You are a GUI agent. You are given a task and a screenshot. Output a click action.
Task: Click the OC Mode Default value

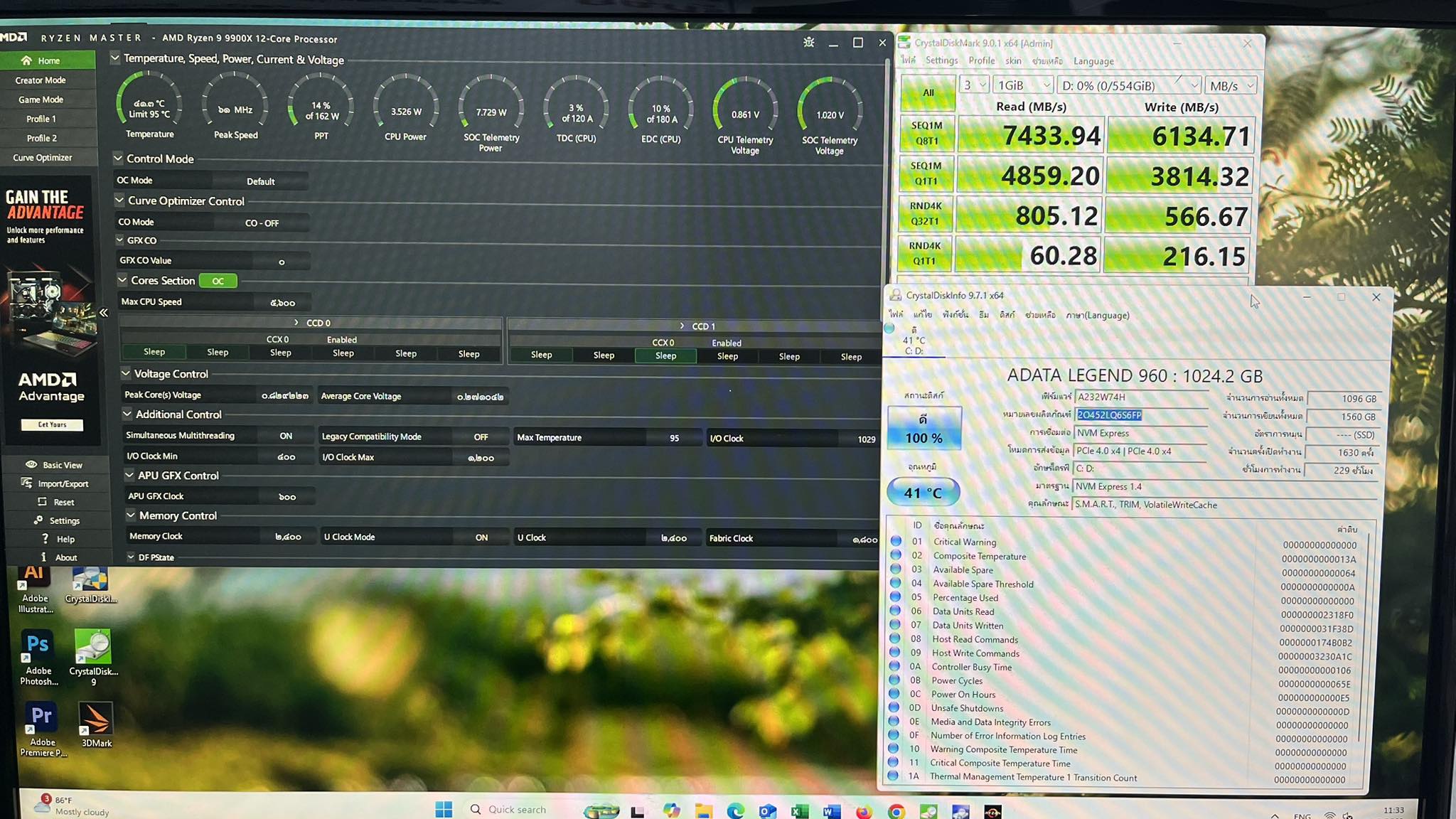tap(260, 181)
